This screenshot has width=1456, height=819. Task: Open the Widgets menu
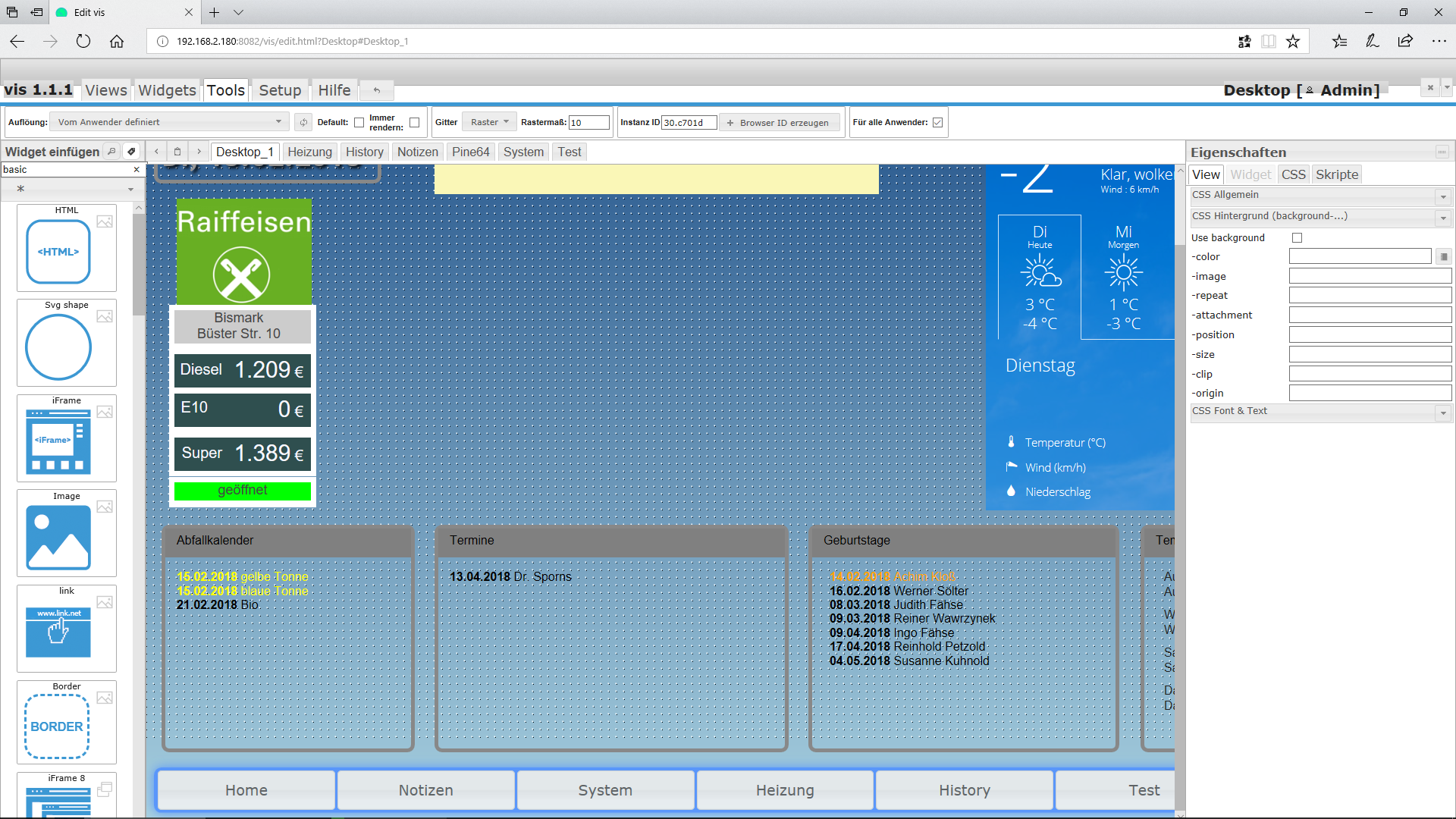167,90
